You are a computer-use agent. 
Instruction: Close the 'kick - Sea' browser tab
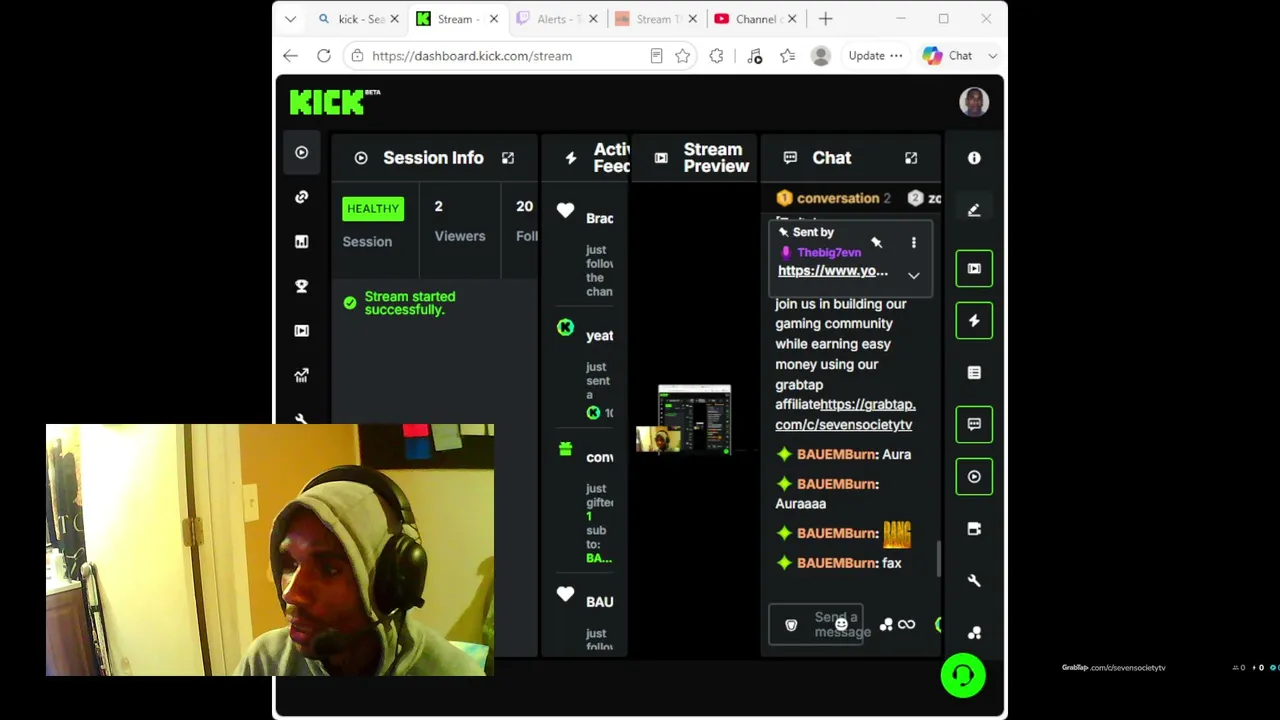click(394, 19)
